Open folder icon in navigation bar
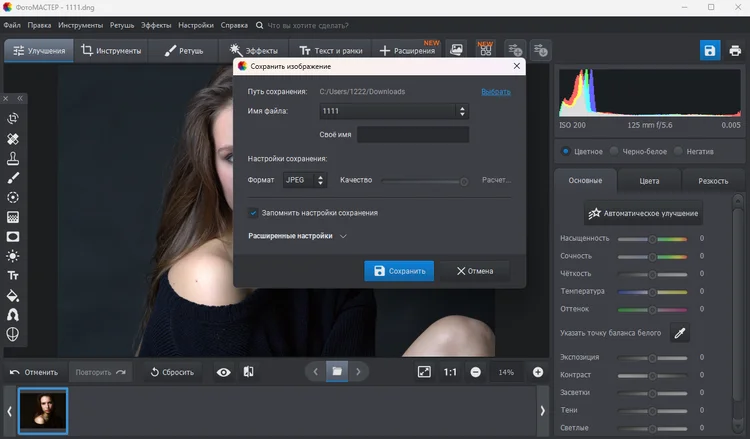This screenshot has width=750, height=439. (x=337, y=372)
